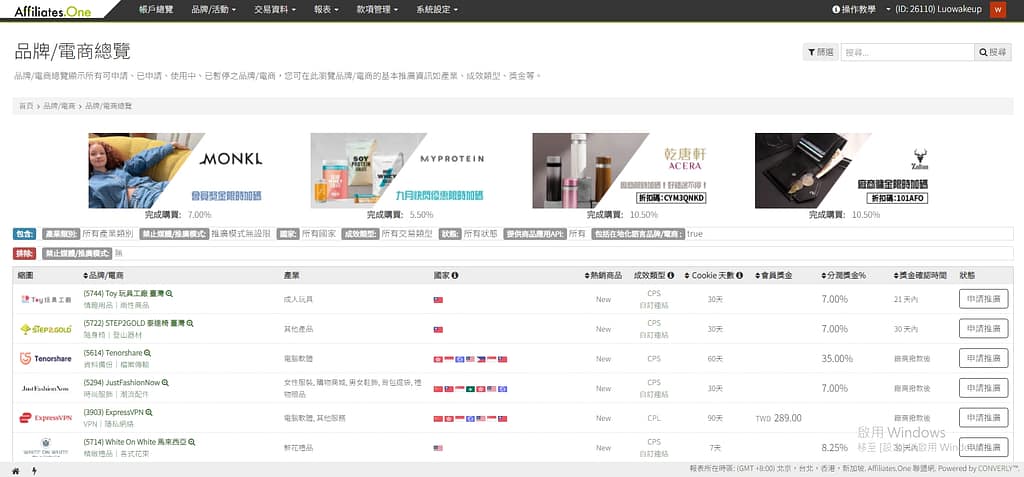Screen dimensions: 1024x477
Task: Click the 篩選 filter button
Action: pyautogui.click(x=820, y=52)
